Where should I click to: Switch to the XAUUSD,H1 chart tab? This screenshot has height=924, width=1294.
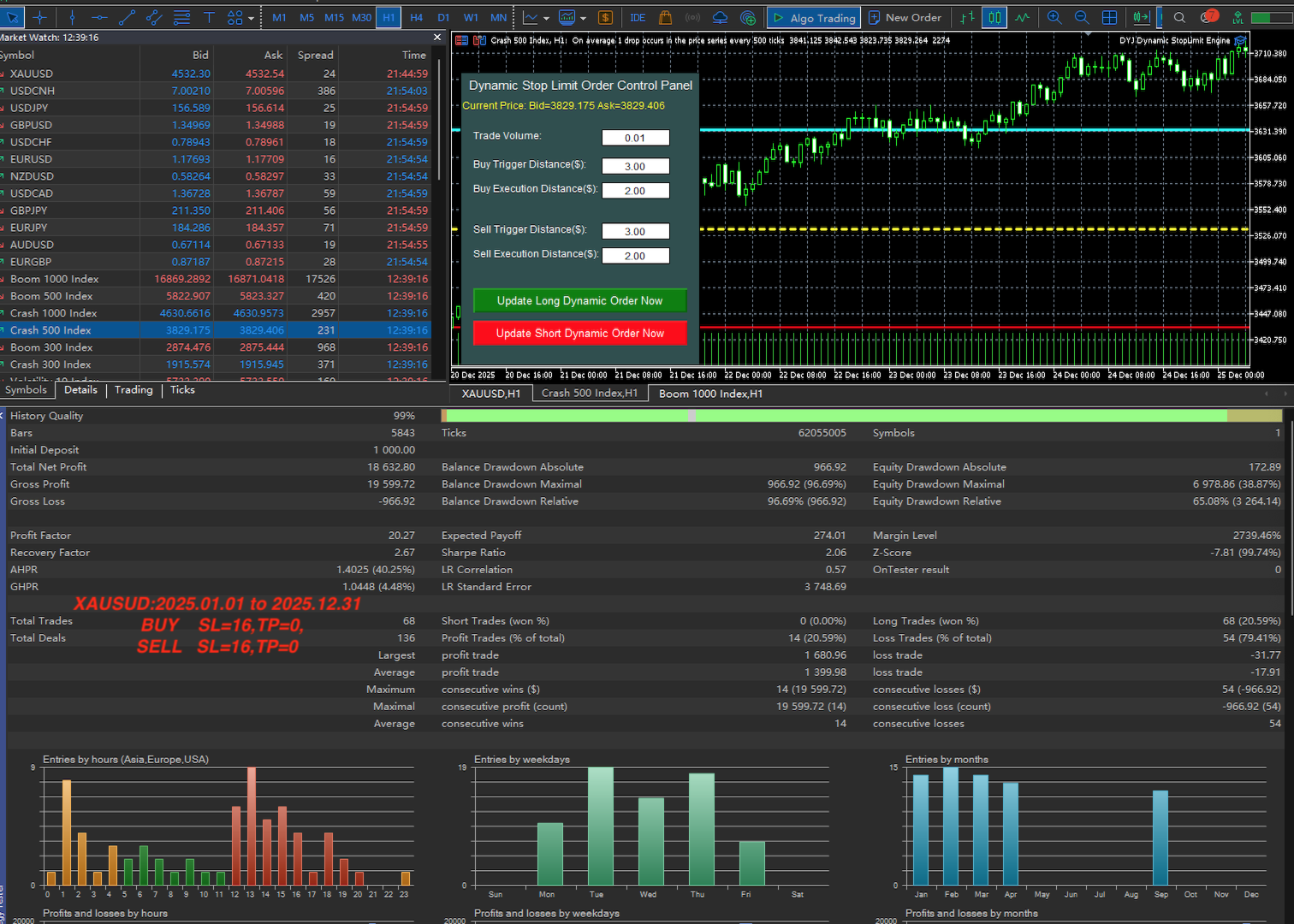pyautogui.click(x=490, y=394)
